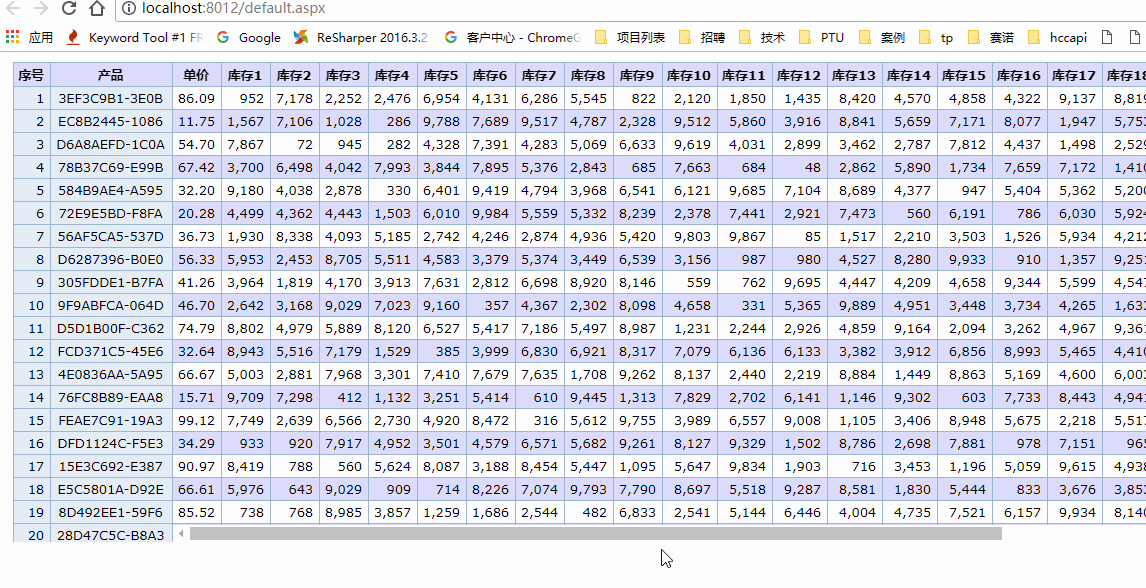This screenshot has width=1146, height=588.
Task: Click unit price 90.97 in row 17
Action: click(197, 467)
